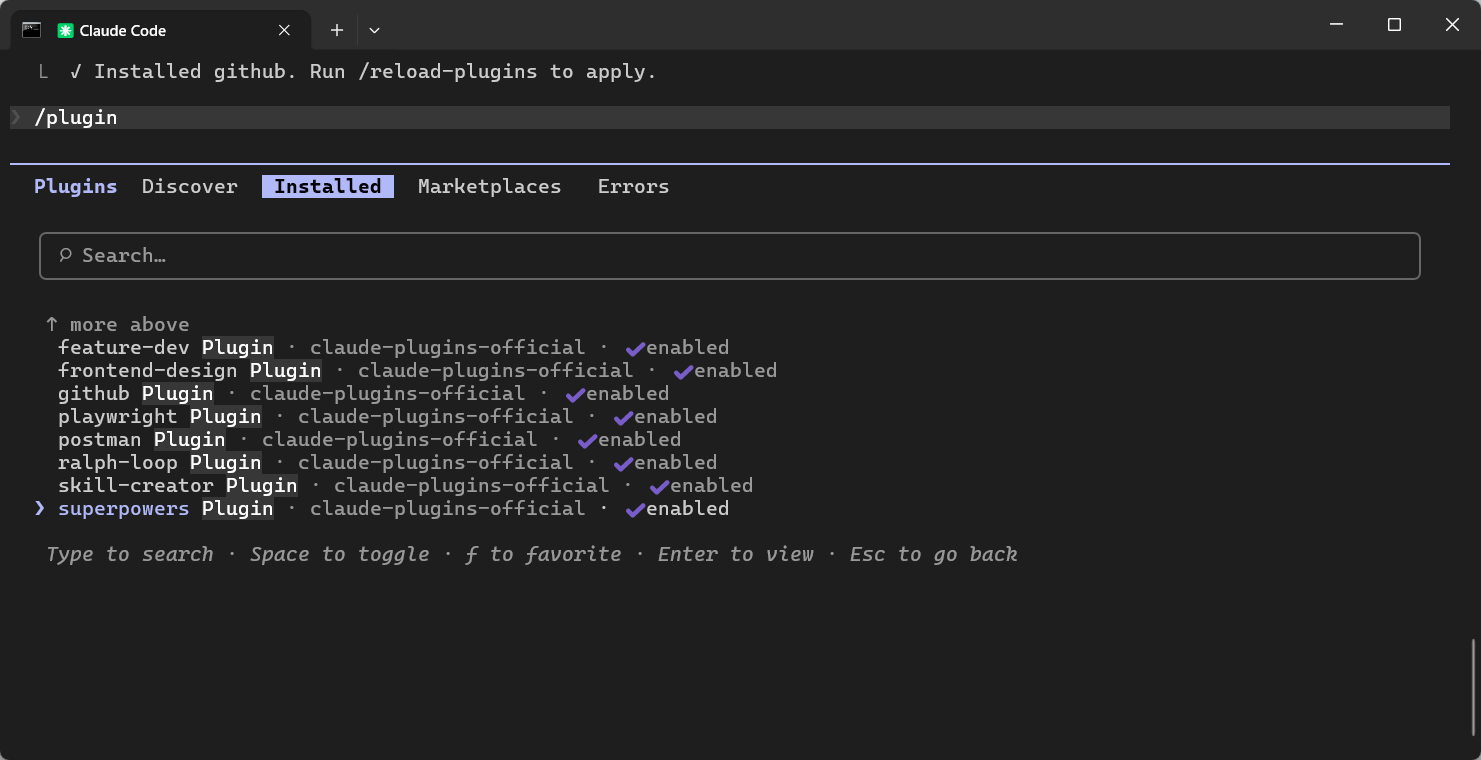Toggle the enabled checkmark for playwright
Image resolution: width=1481 pixels, height=760 pixels.
coord(623,417)
